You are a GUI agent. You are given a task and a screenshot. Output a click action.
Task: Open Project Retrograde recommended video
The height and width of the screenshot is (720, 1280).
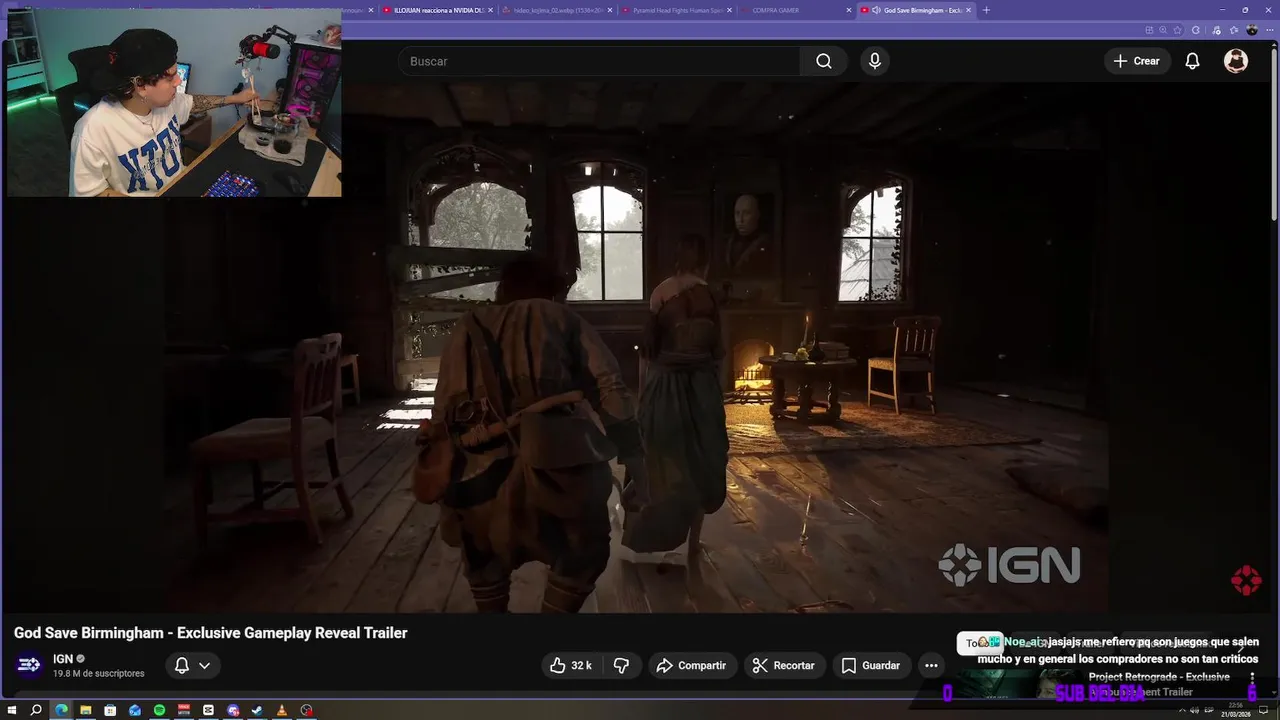[1159, 684]
